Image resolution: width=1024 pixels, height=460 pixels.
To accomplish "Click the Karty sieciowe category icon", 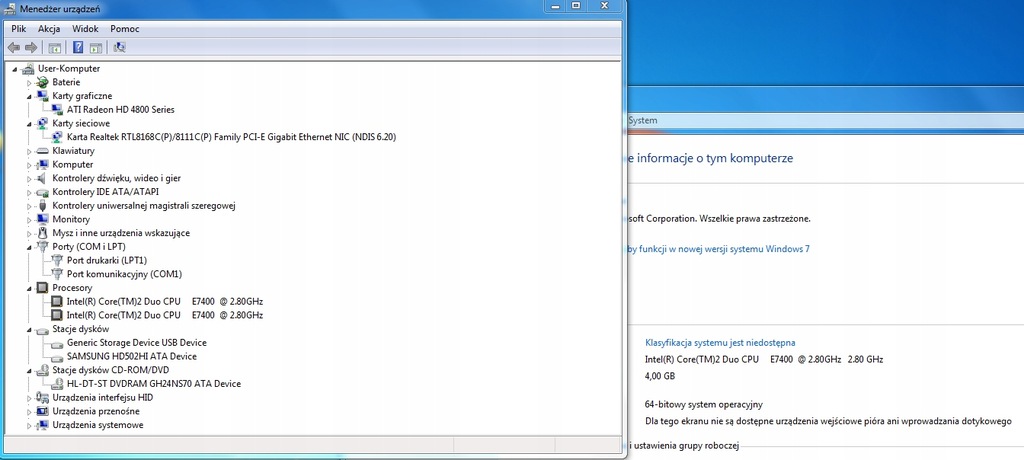I will click(42, 123).
